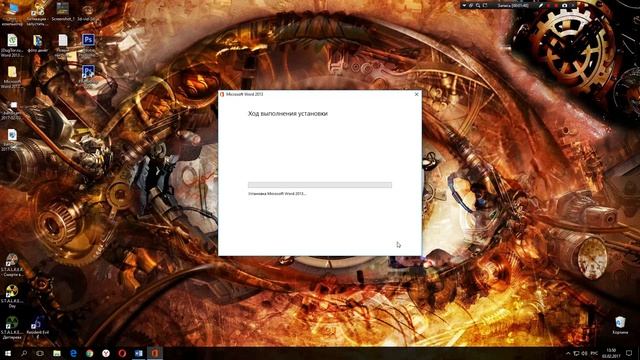This screenshot has width=640, height=360.
Task: Show hidden system tray icons
Action: [x=568, y=353]
